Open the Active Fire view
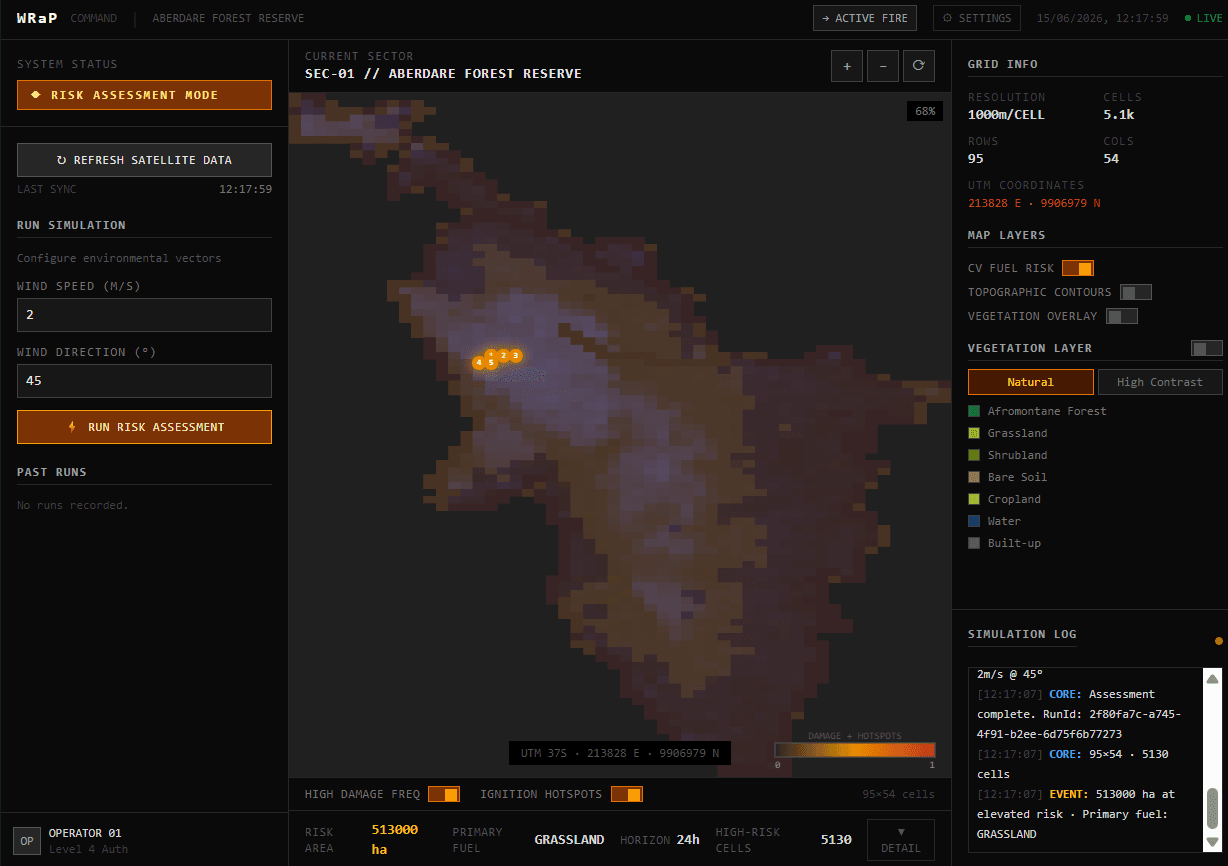1228x866 pixels. (x=865, y=18)
